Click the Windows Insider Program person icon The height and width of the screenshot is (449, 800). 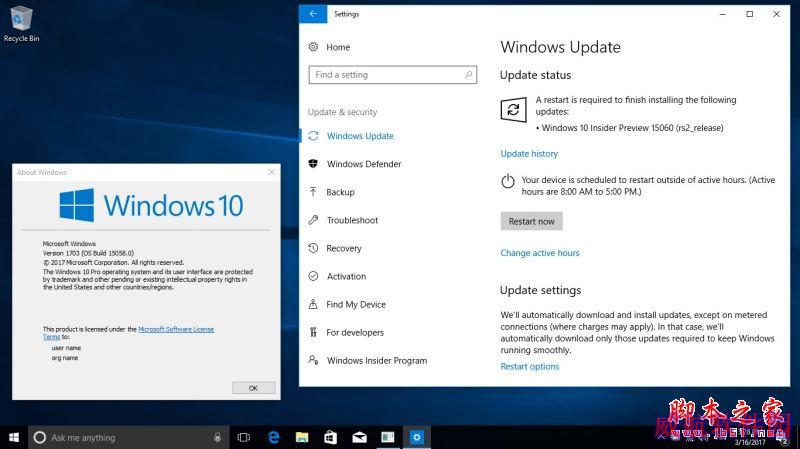point(313,360)
